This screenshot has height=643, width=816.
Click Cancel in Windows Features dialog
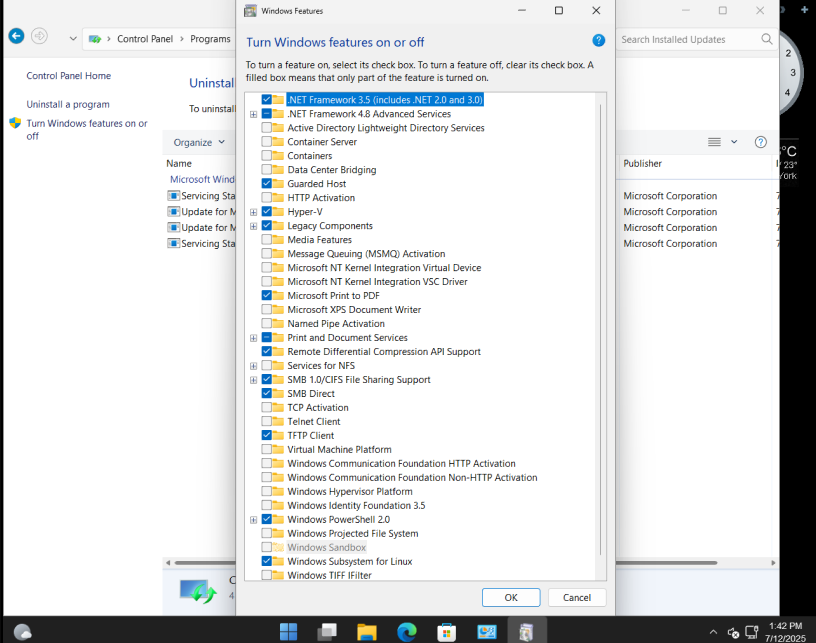coord(577,597)
